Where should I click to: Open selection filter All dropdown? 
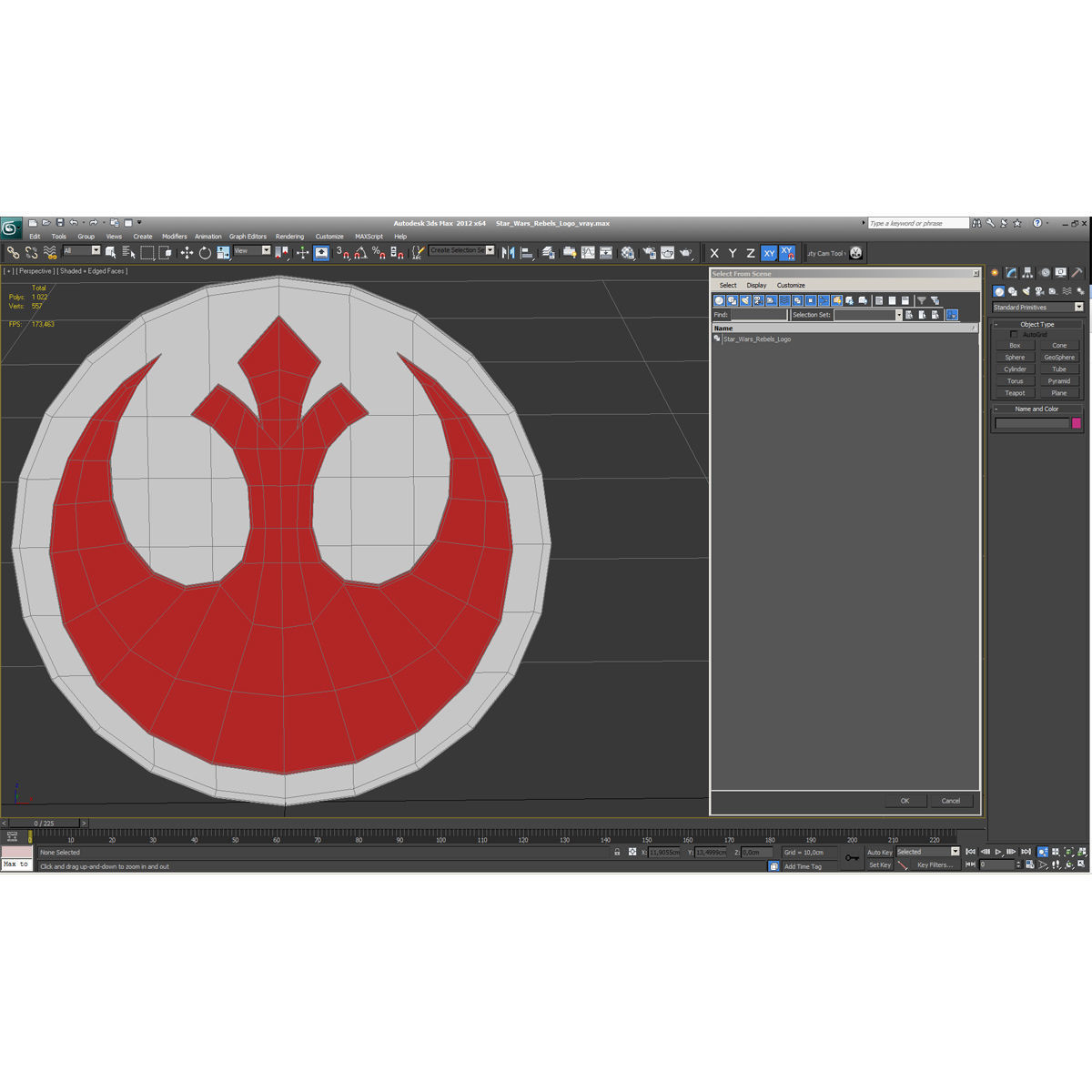96,250
